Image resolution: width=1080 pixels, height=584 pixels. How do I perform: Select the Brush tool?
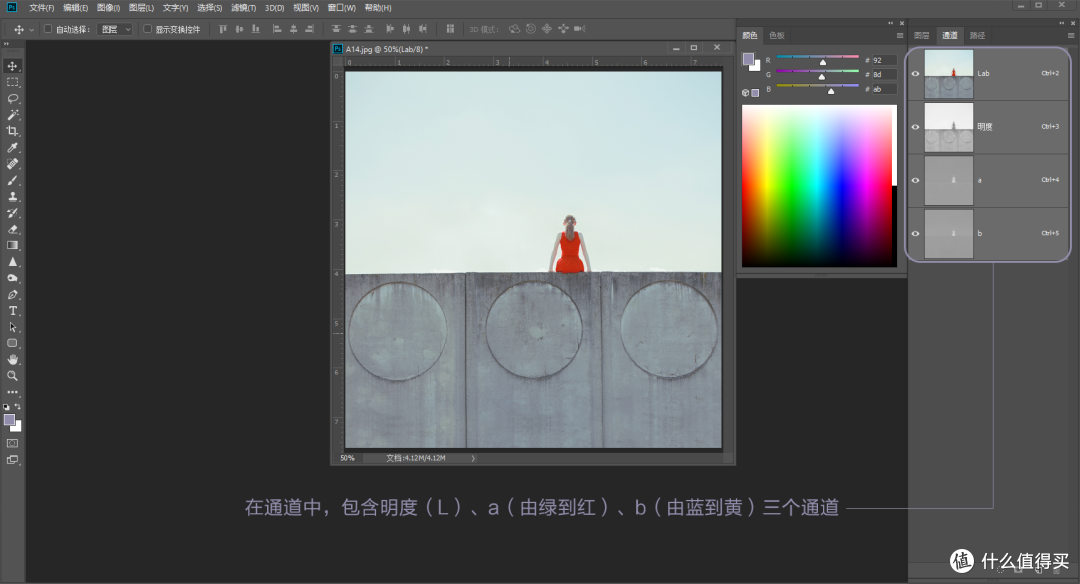13,179
